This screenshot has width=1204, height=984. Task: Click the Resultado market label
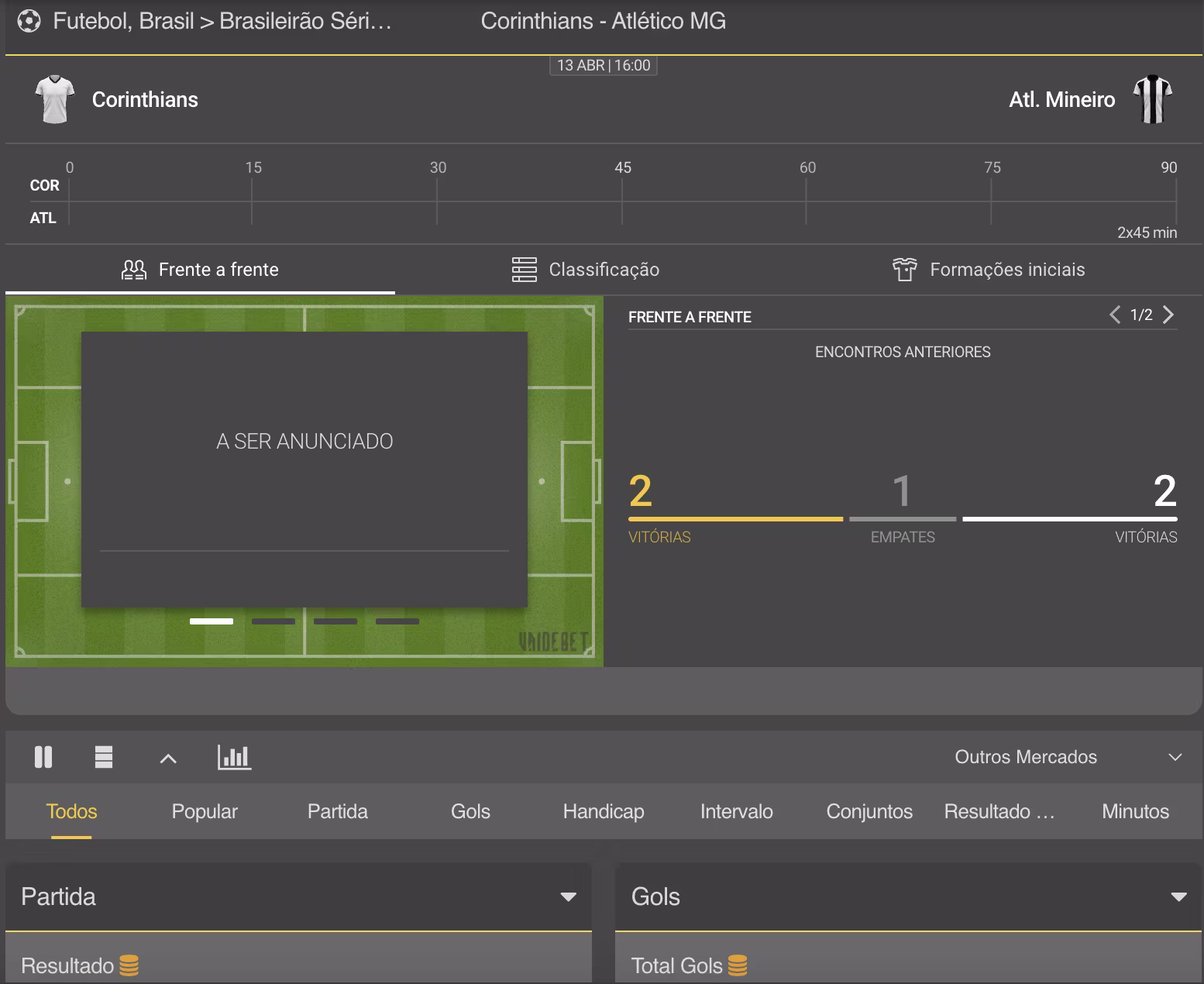pyautogui.click(x=67, y=965)
